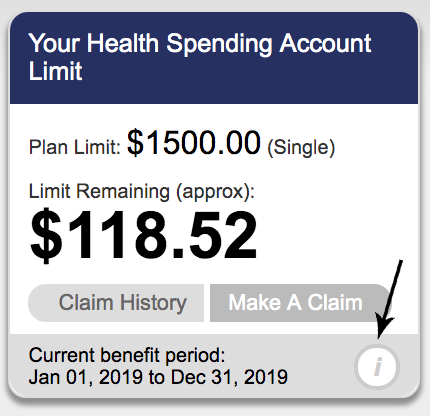
Task: Click the (Single) coverage text
Action: click(x=301, y=147)
